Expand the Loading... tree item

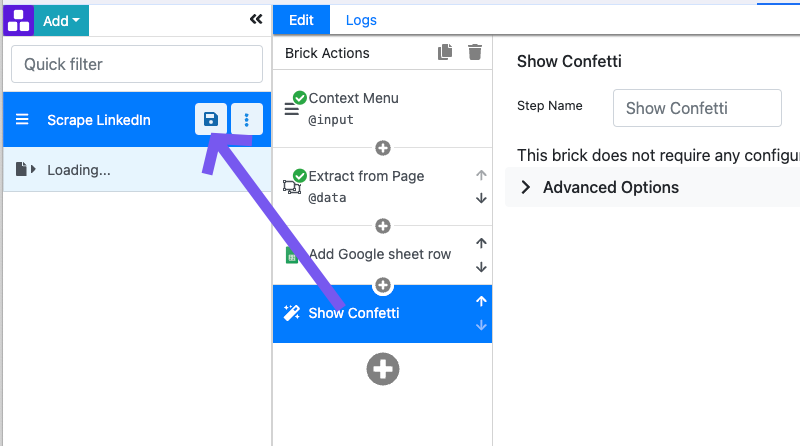click(x=32, y=170)
